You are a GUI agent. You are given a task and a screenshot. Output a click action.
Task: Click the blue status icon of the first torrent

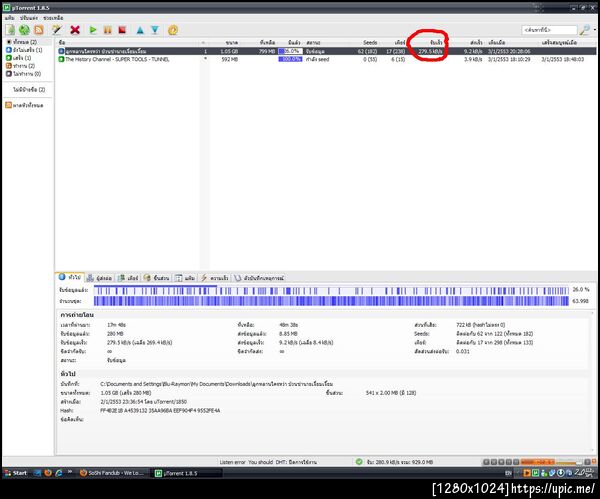click(x=61, y=51)
